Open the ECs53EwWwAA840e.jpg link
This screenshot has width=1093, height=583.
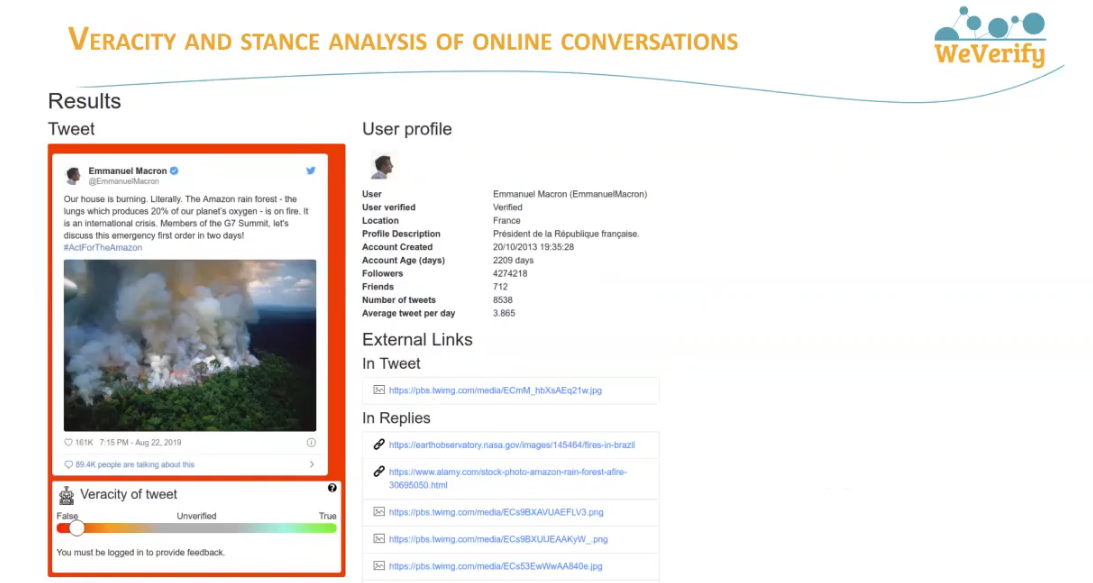pos(496,566)
